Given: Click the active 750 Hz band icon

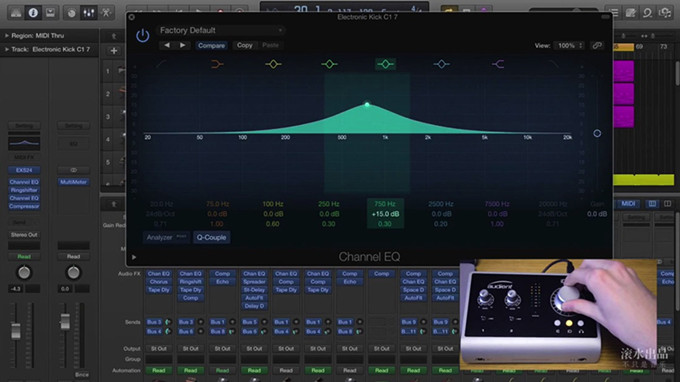Looking at the screenshot, I should [x=385, y=64].
